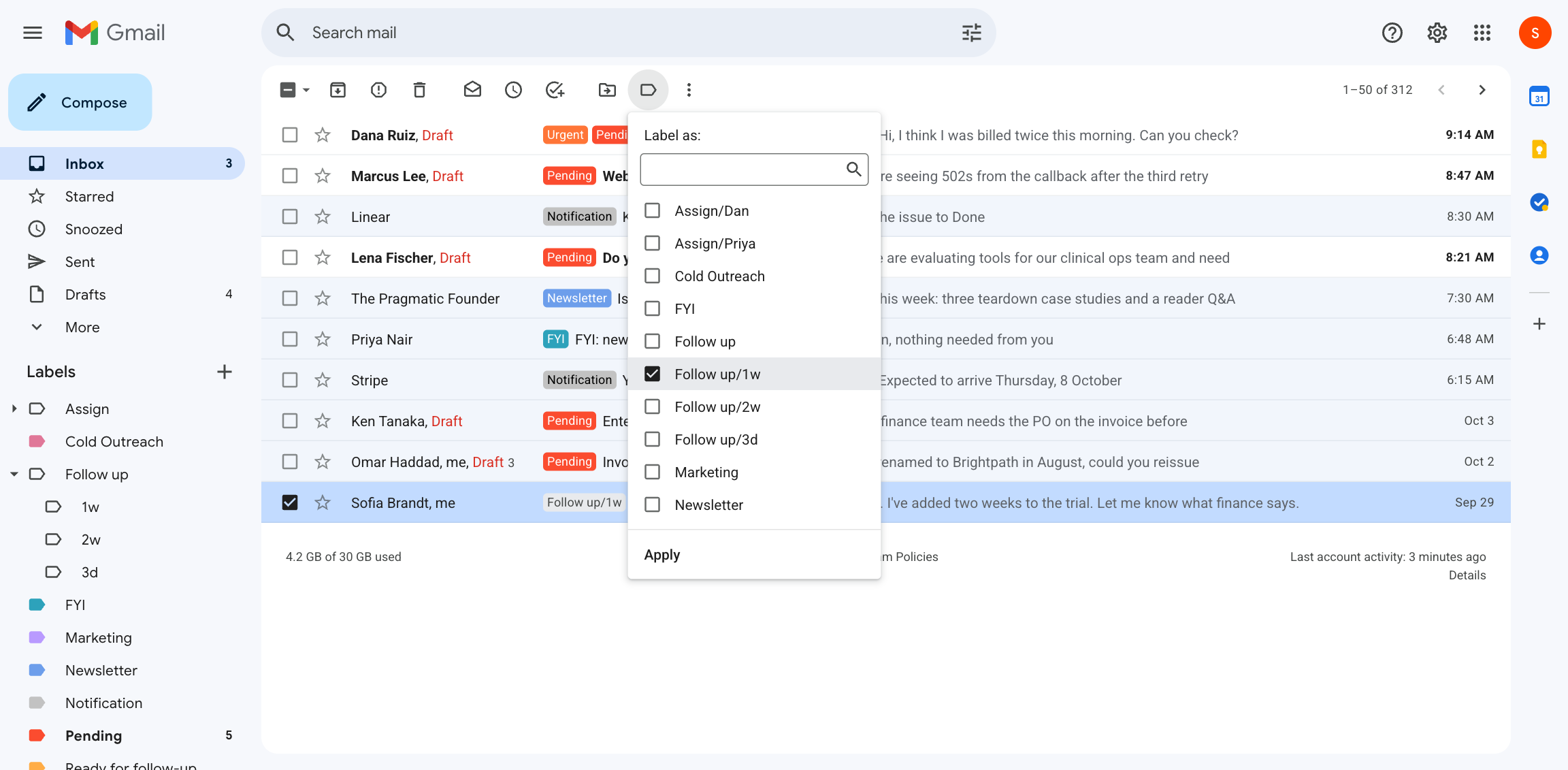1568x770 pixels.
Task: Check the Assign/Dan label box
Action: coord(652,210)
